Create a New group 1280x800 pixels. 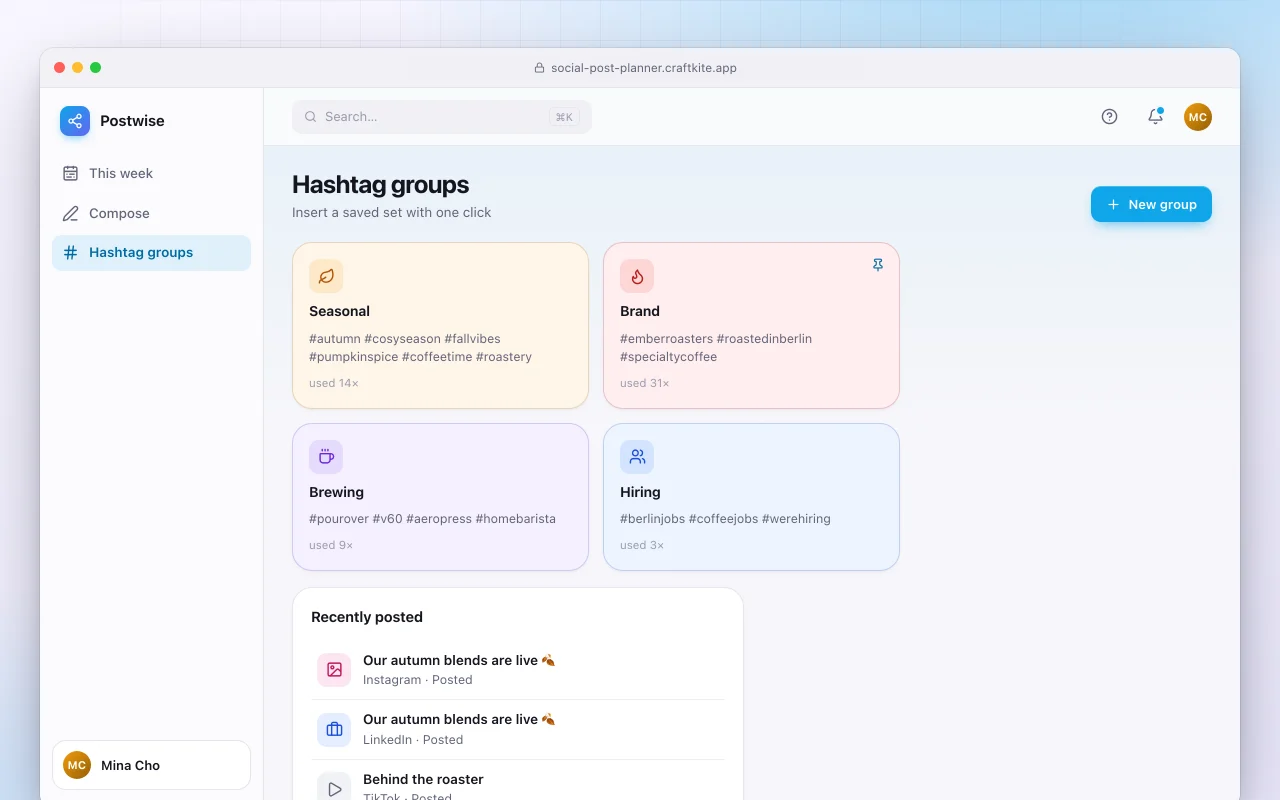tap(1151, 204)
